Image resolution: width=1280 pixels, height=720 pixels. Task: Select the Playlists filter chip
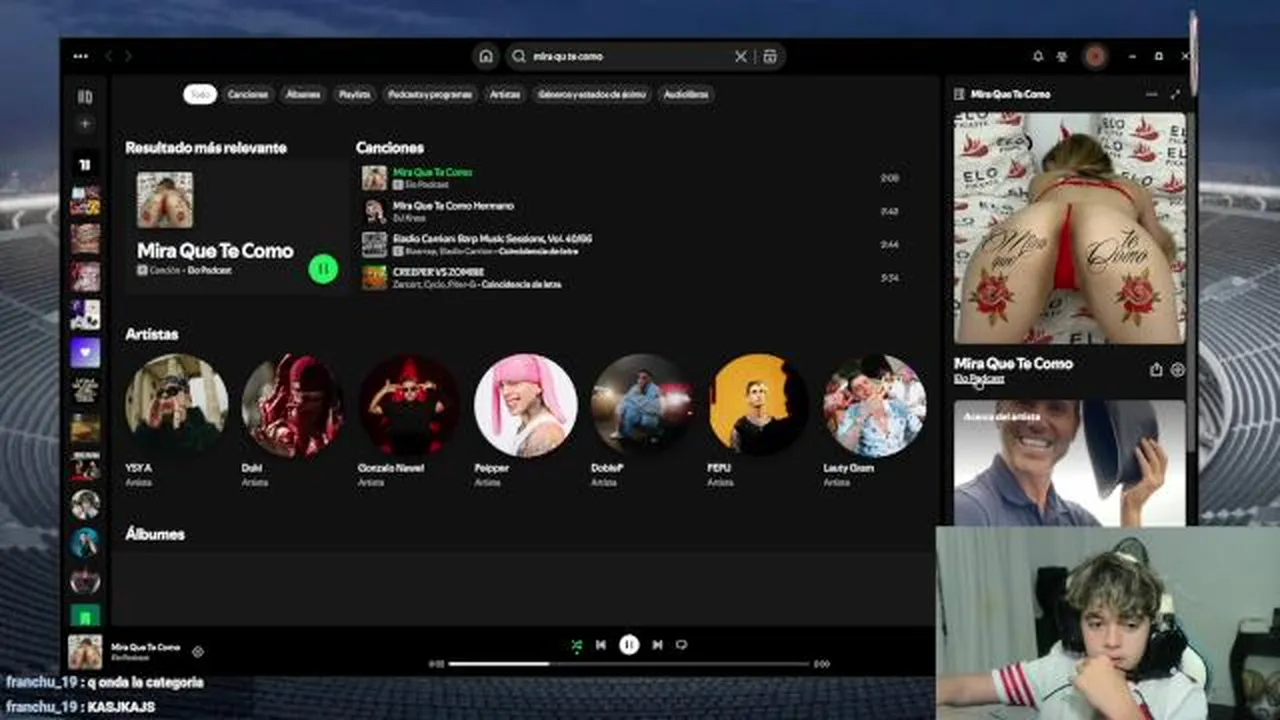click(x=354, y=94)
